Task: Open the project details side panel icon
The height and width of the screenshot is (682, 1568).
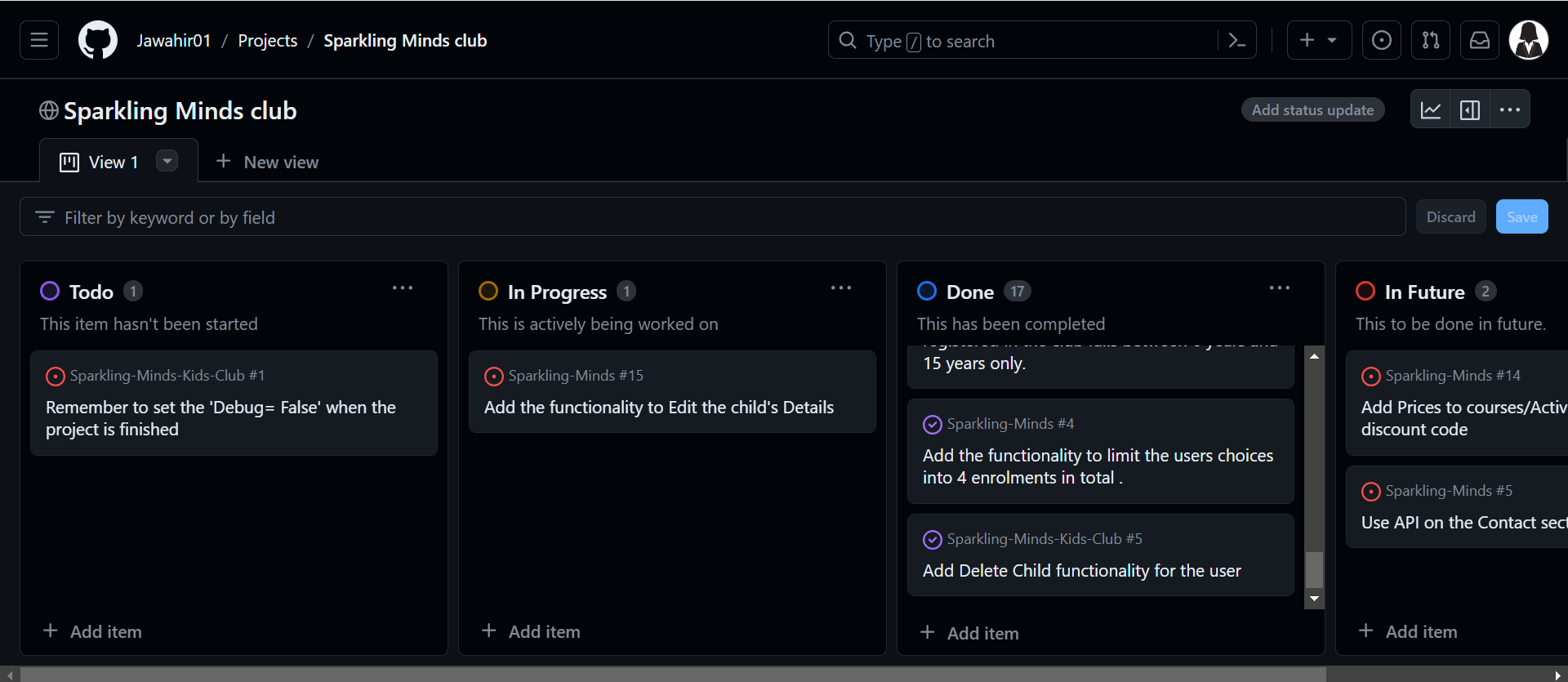Action: pos(1470,109)
